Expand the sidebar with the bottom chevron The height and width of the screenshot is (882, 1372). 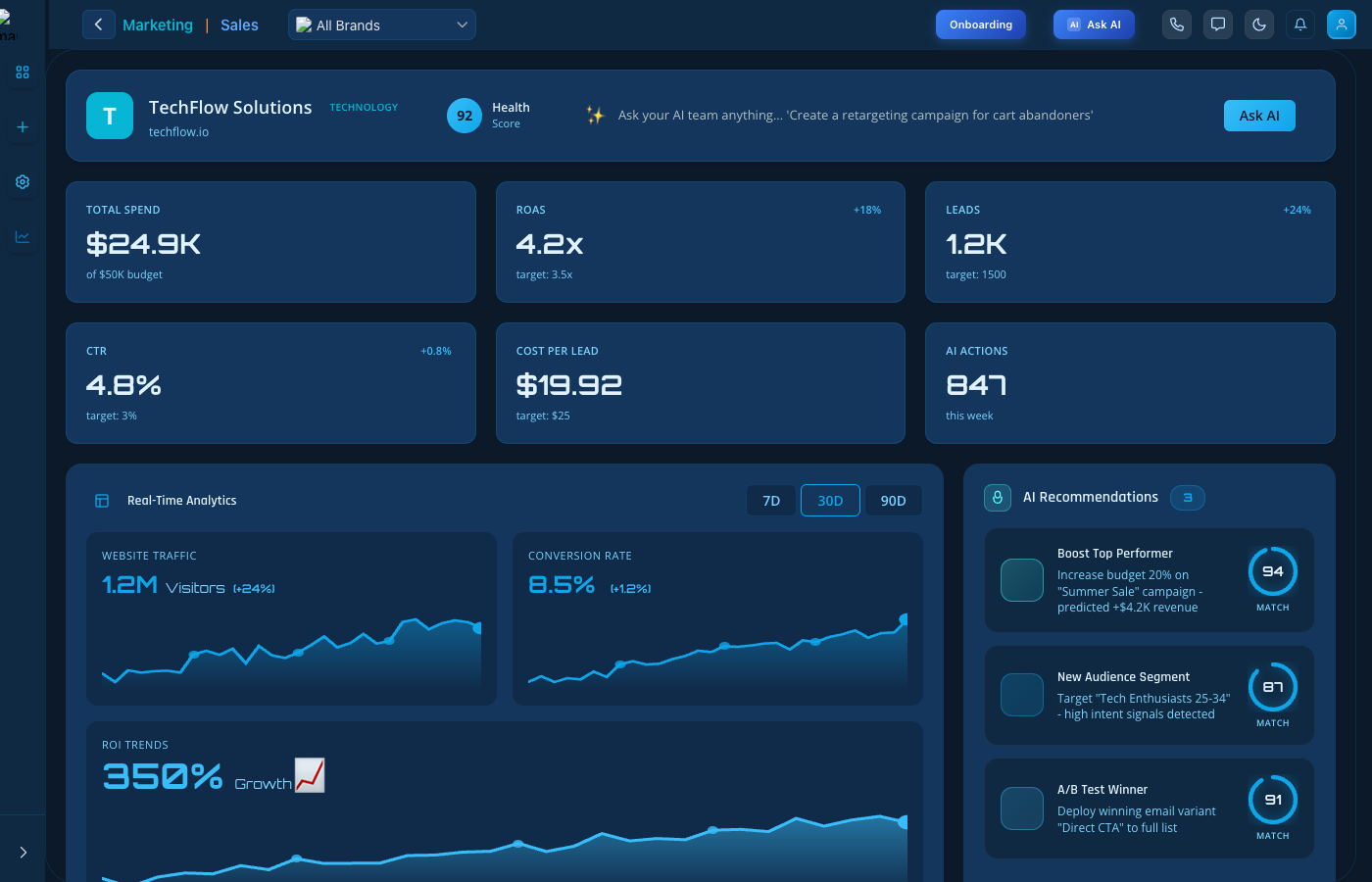(23, 853)
